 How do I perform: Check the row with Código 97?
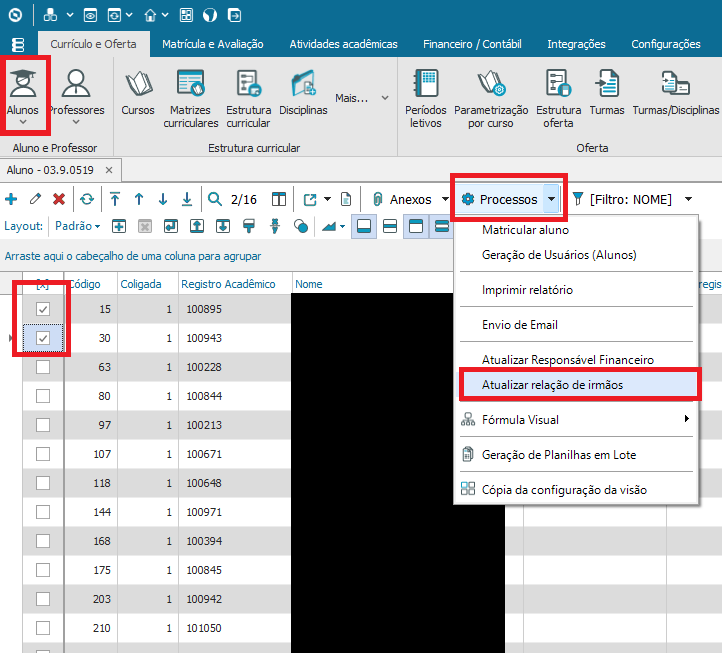pos(43,425)
